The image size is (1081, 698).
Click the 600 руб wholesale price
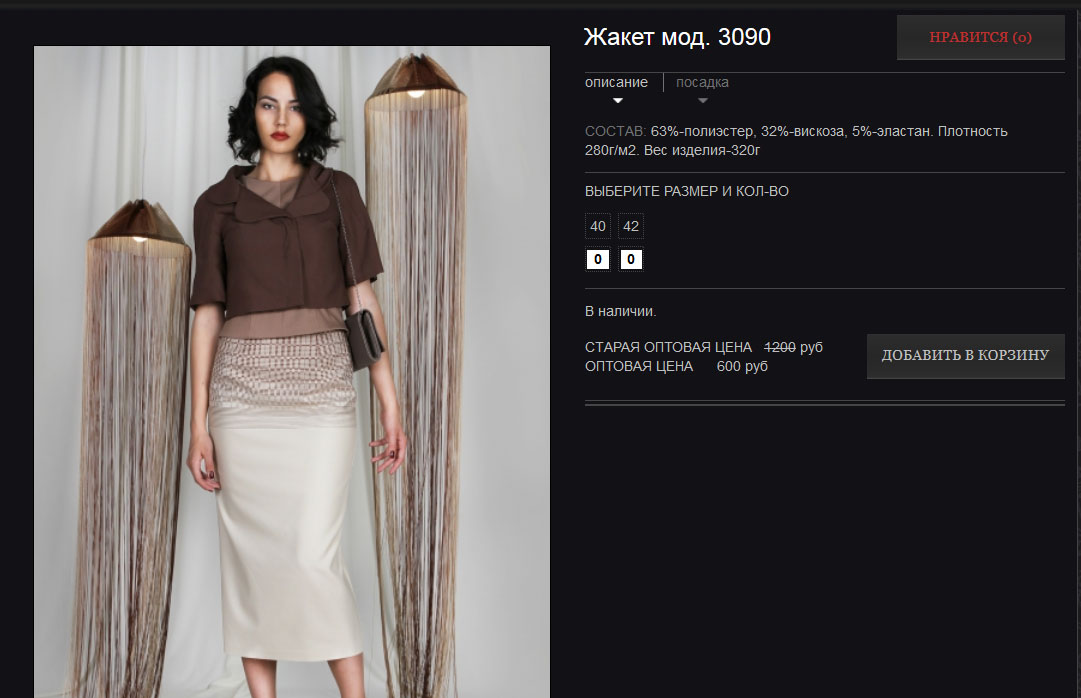(742, 366)
